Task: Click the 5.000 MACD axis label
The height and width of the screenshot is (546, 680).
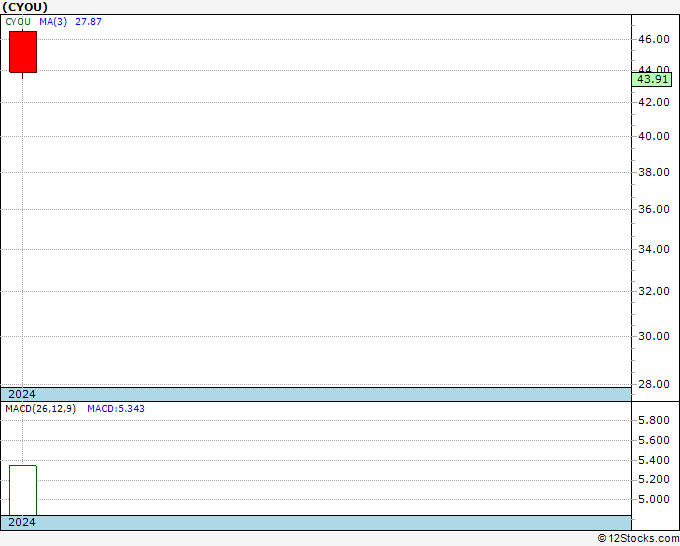Action: point(654,499)
